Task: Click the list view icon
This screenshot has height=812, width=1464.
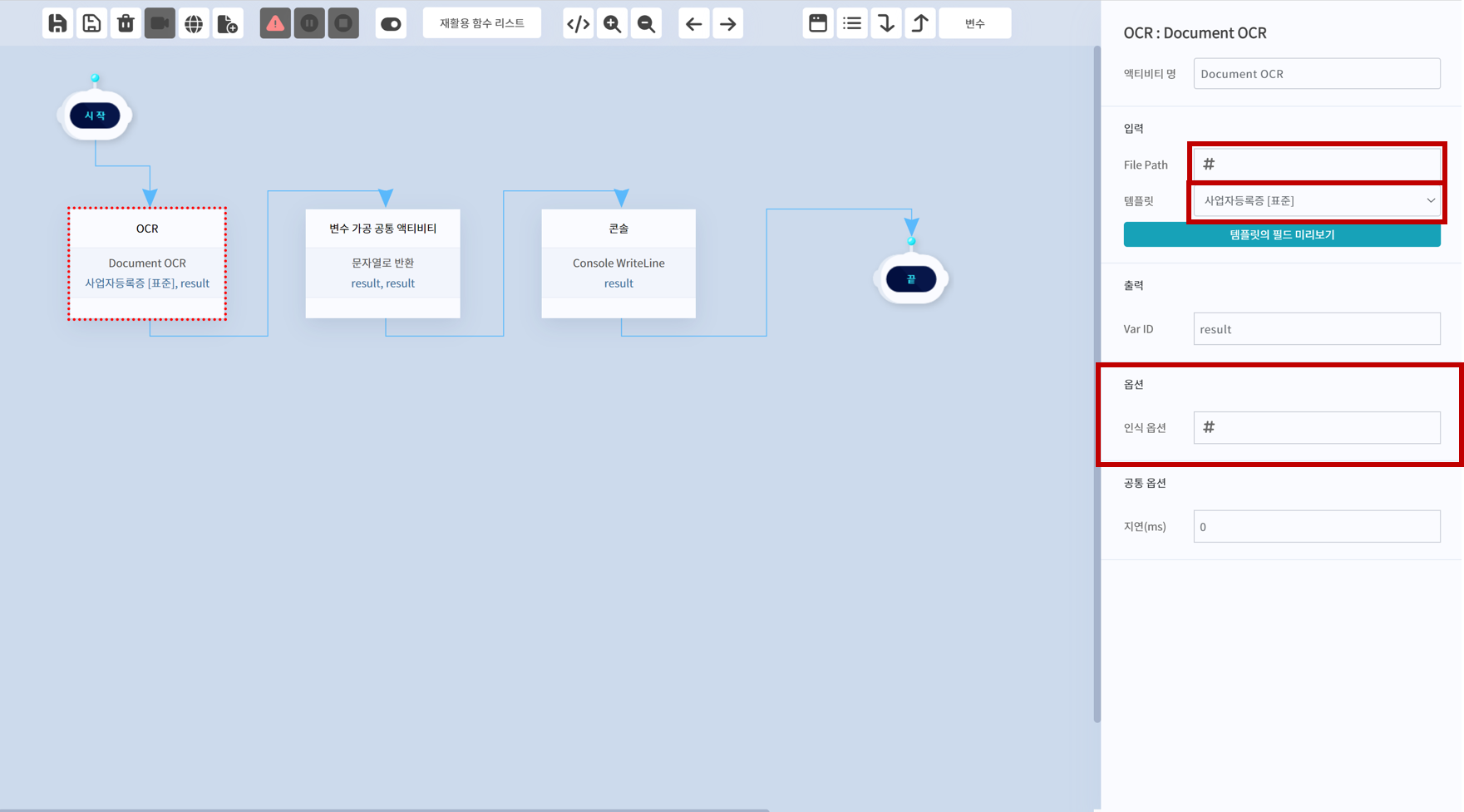Action: (x=852, y=23)
